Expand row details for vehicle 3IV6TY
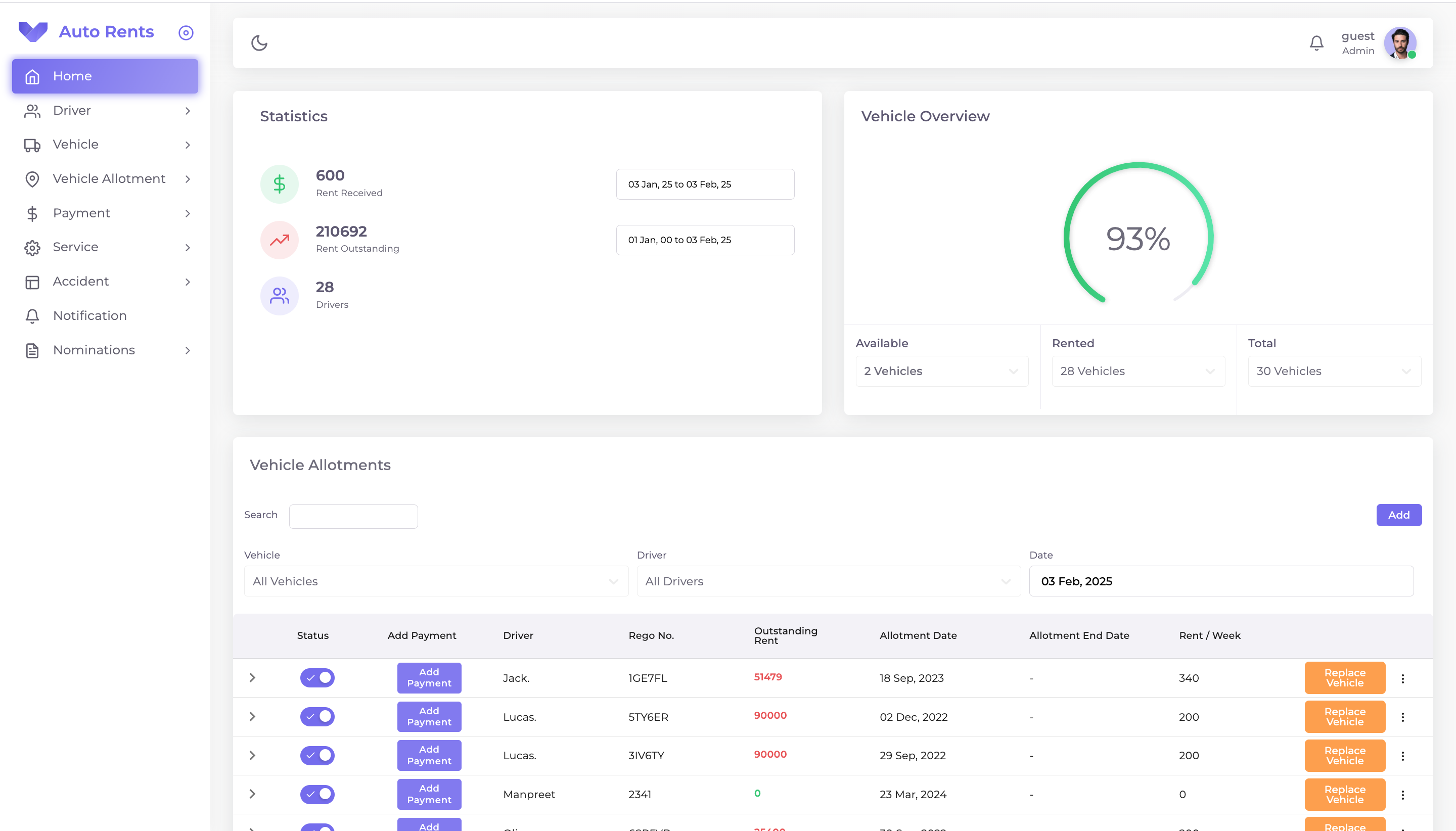Screen dimensions: 1456x831 (x=252, y=755)
